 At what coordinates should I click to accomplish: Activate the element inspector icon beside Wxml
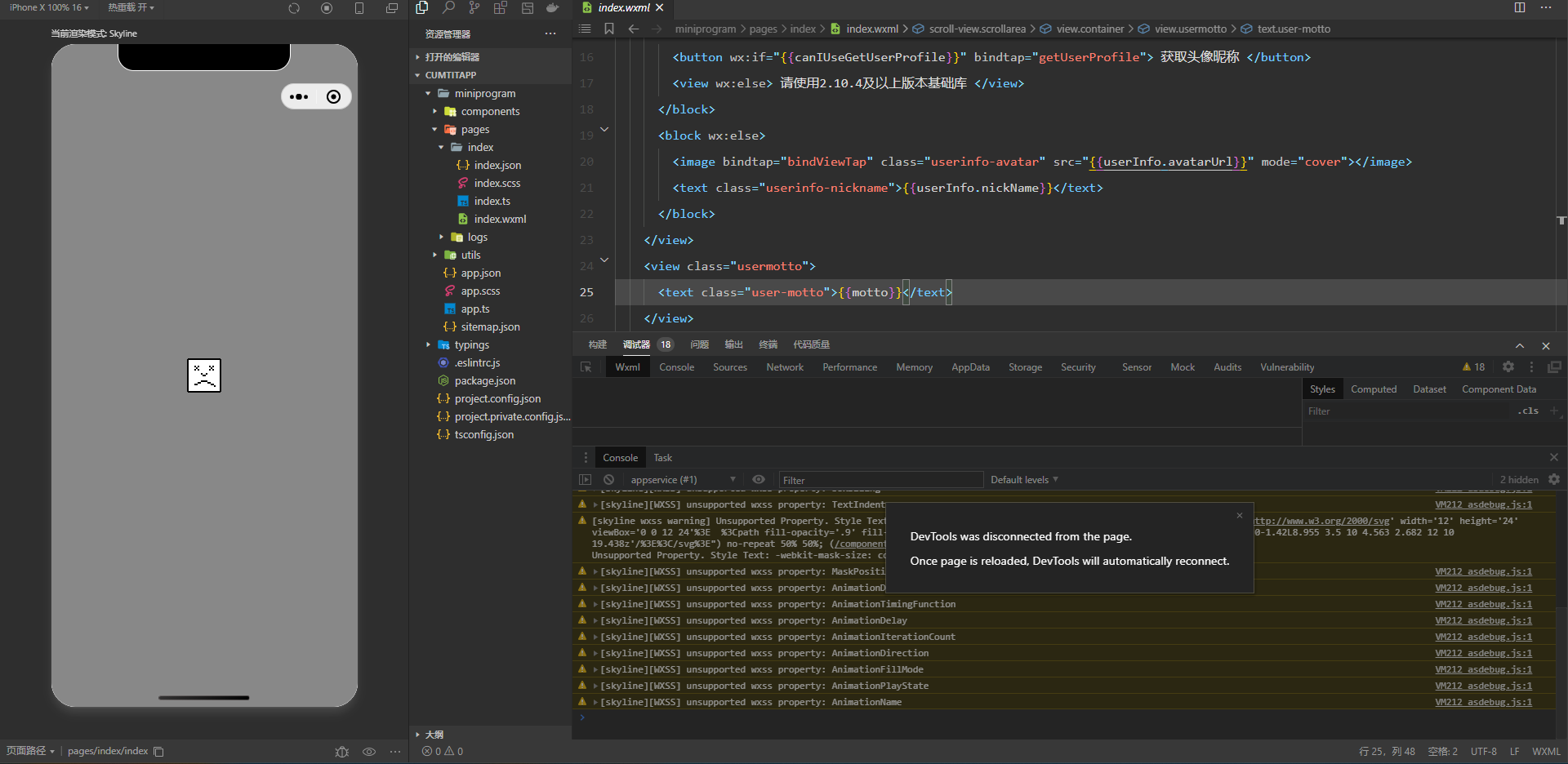pos(586,367)
